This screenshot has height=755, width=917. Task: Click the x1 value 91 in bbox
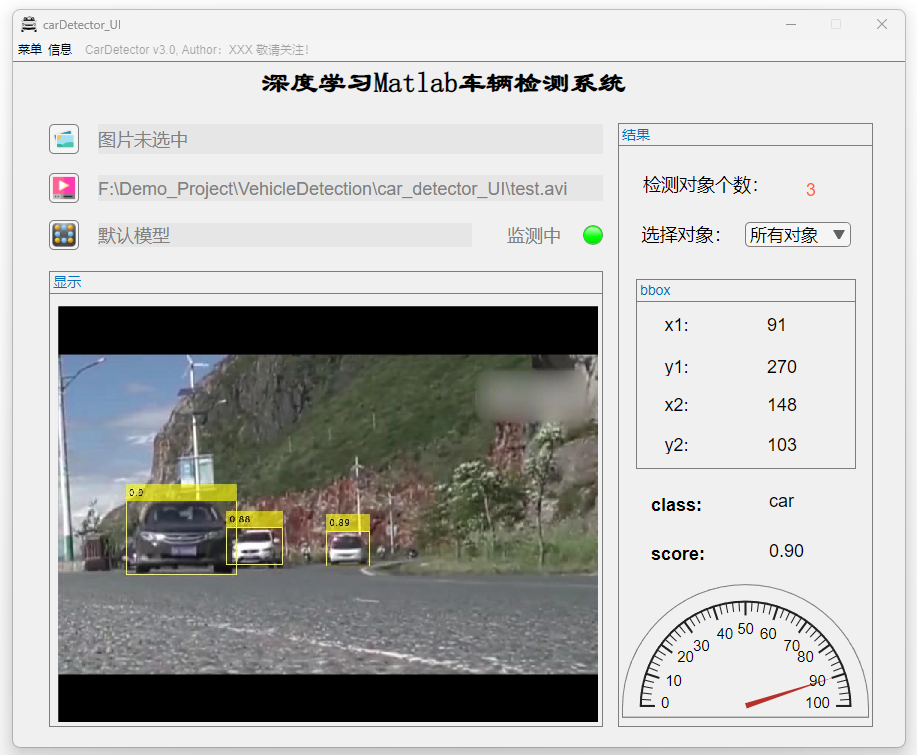tap(776, 325)
